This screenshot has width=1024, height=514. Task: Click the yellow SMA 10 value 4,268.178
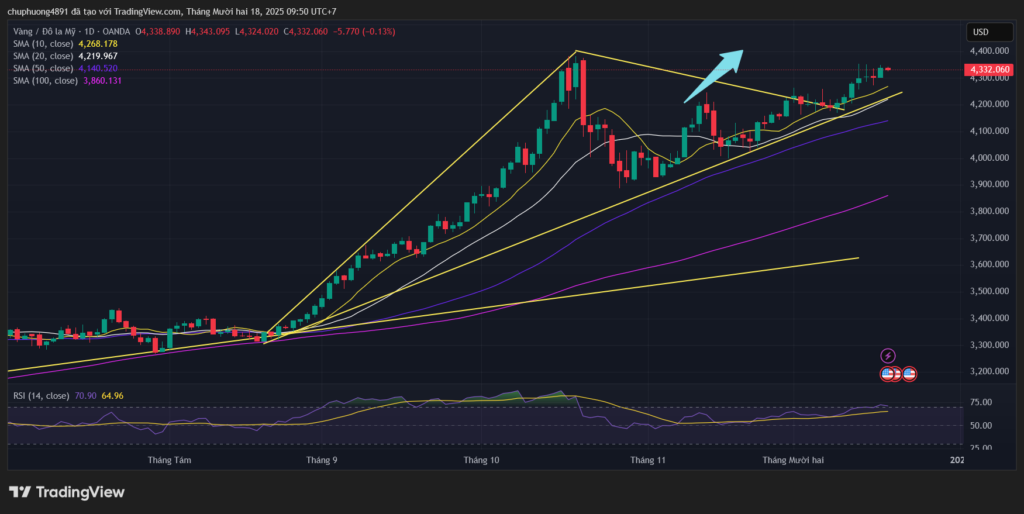point(97,44)
